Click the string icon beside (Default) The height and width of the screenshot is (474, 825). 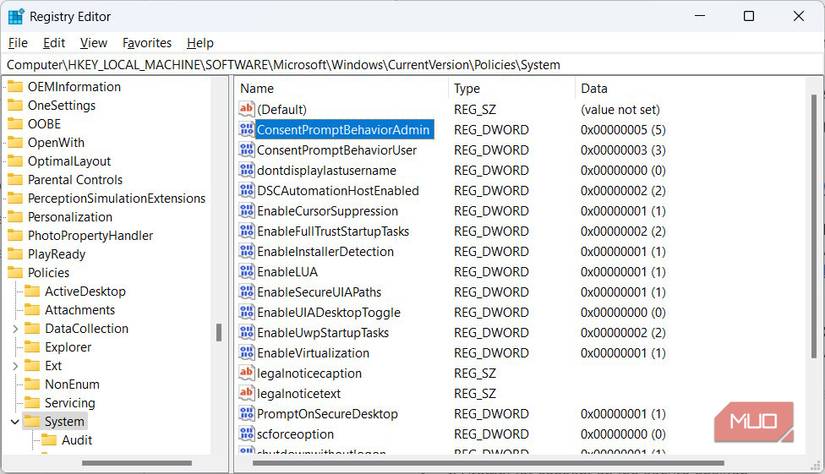coord(246,109)
